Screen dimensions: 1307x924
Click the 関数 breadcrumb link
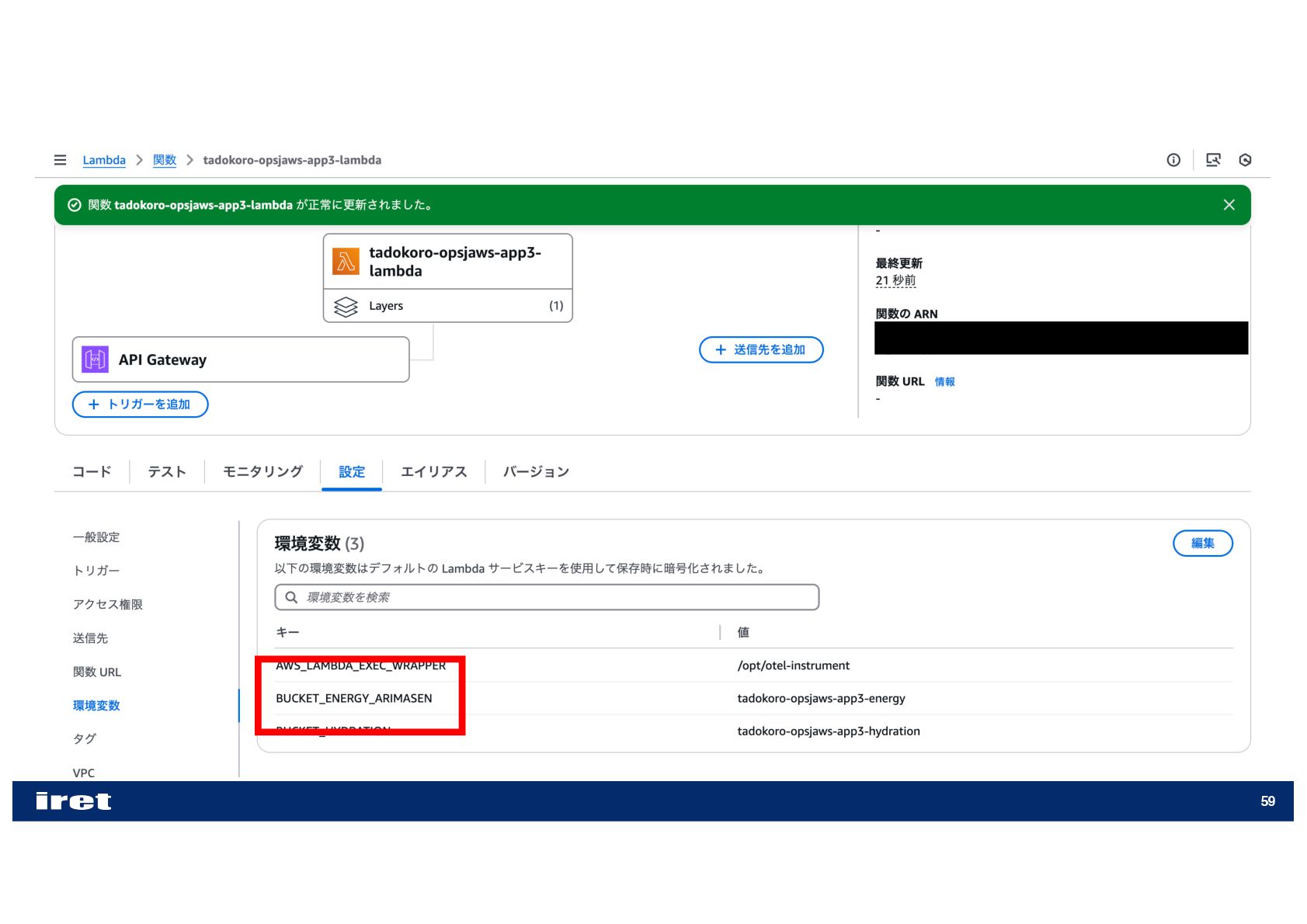point(165,160)
